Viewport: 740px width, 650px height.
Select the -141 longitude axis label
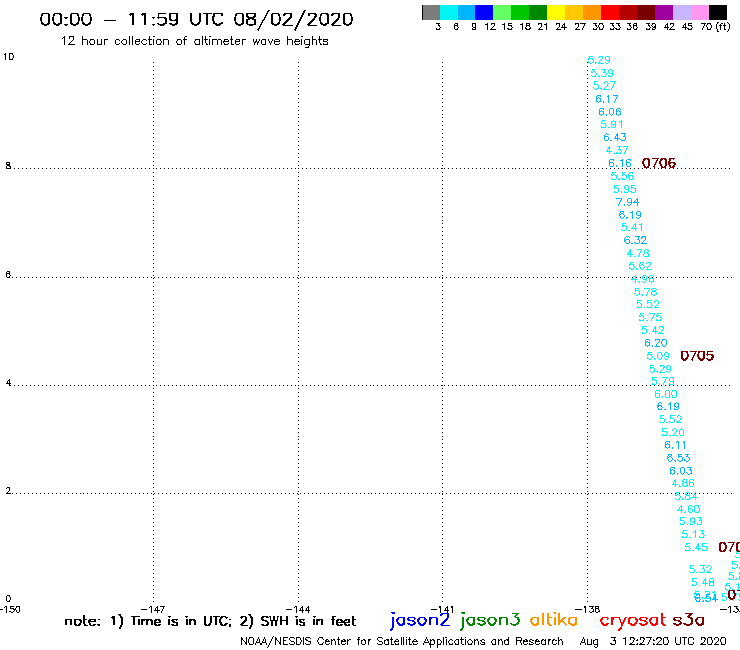click(442, 609)
